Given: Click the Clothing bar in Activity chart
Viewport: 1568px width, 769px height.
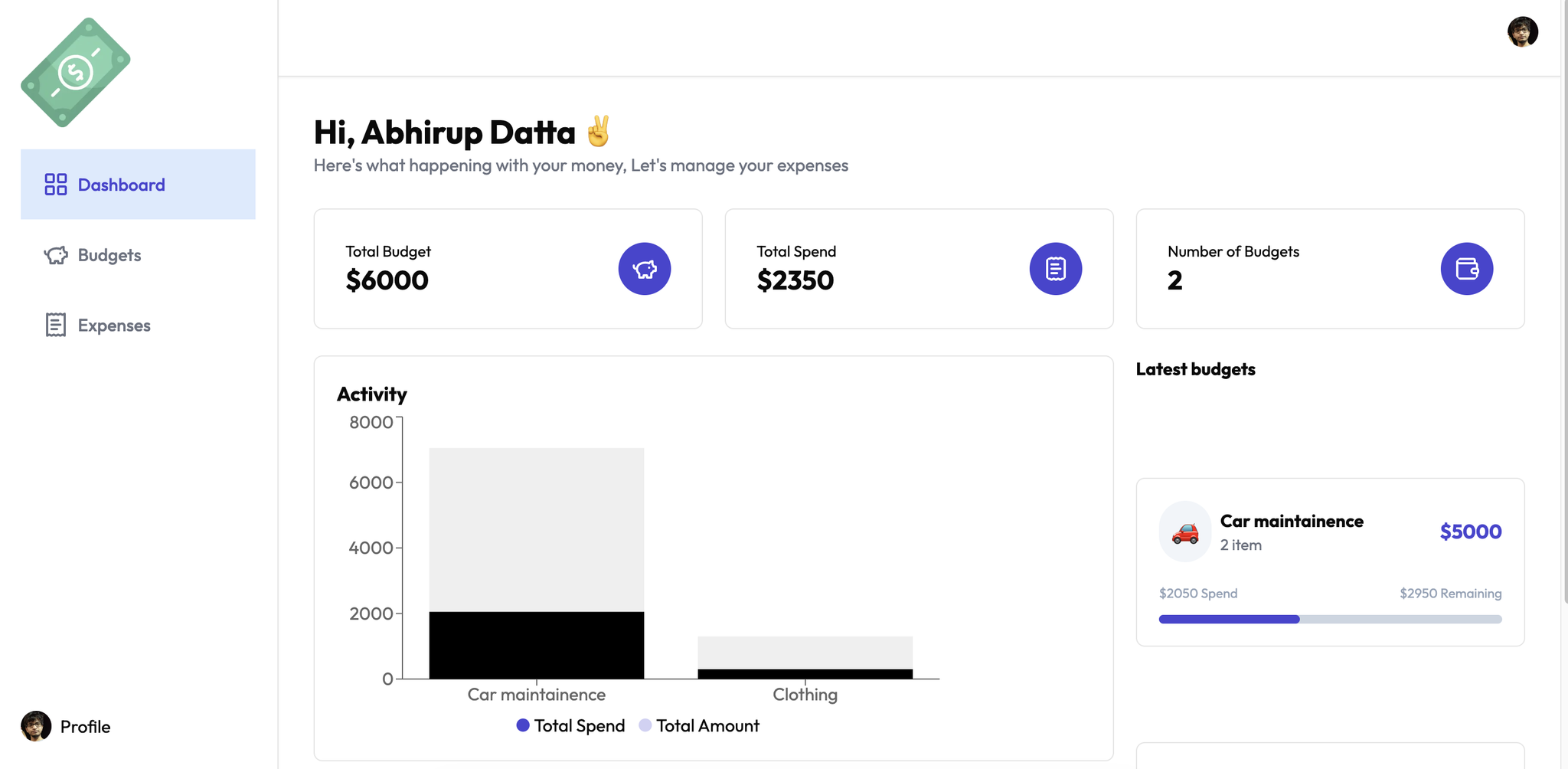Looking at the screenshot, I should point(805,657).
